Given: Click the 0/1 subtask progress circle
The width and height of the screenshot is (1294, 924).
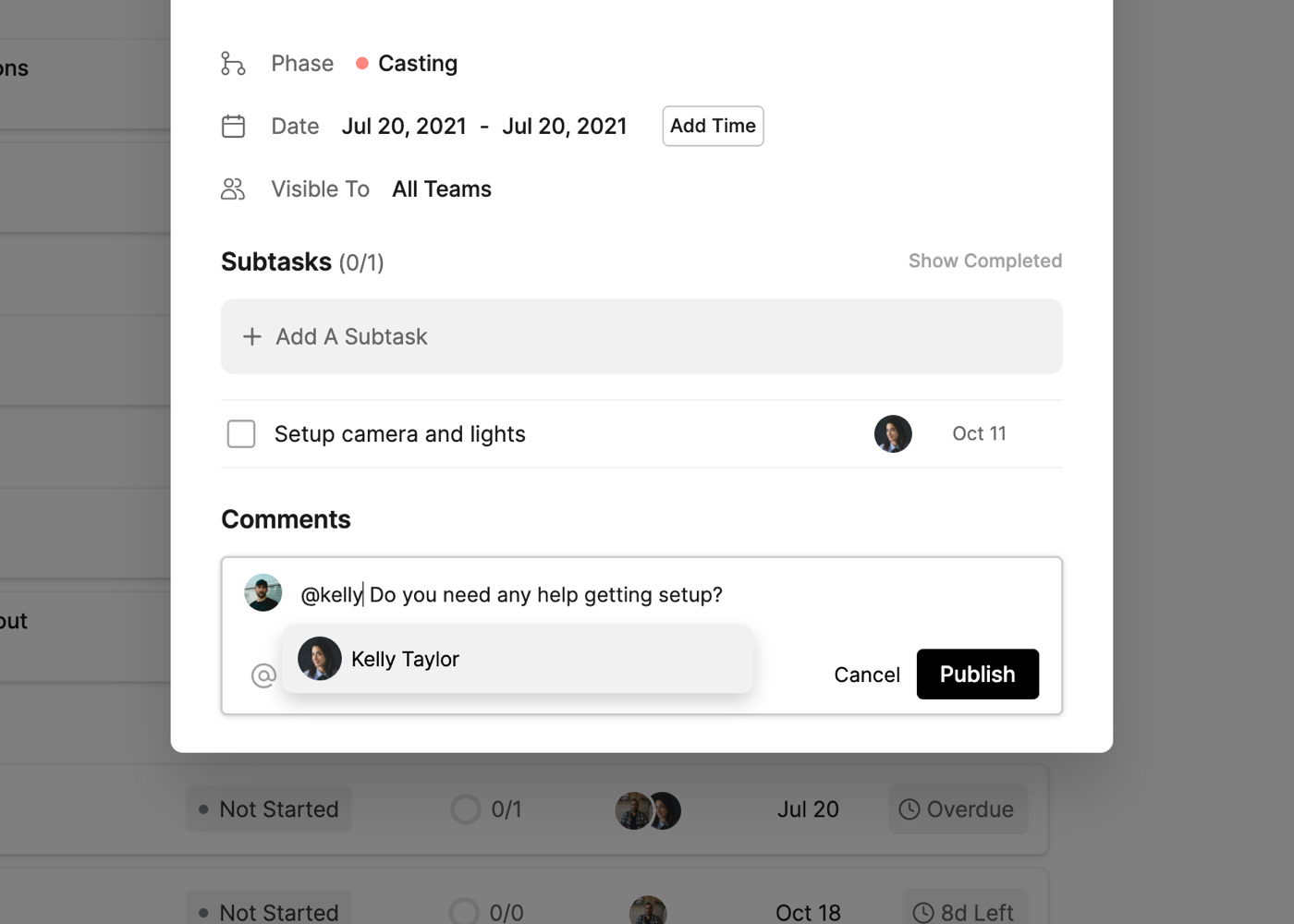Looking at the screenshot, I should [x=466, y=809].
